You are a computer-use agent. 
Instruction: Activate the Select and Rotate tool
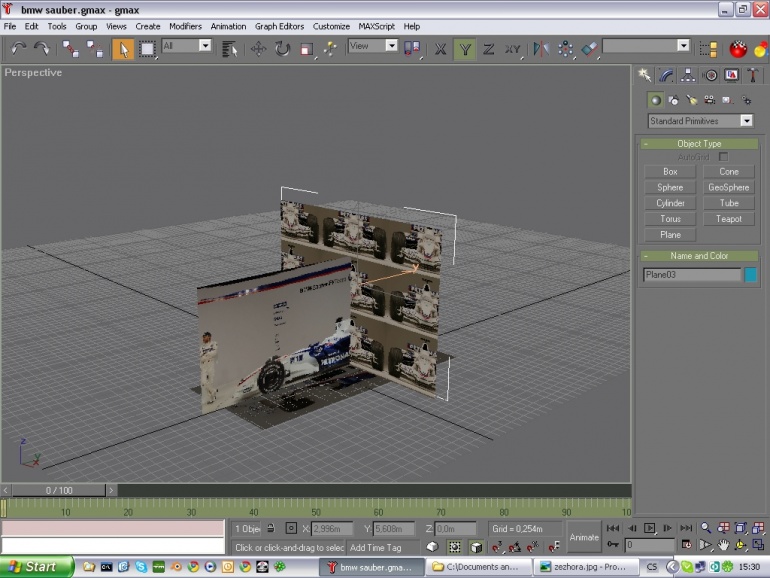[x=283, y=49]
